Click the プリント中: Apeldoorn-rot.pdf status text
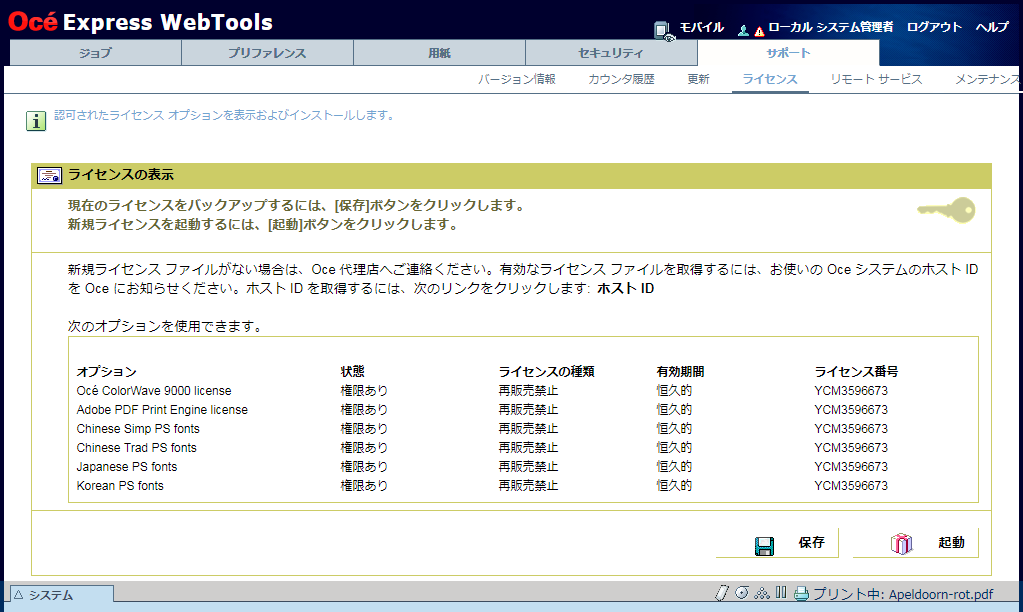This screenshot has width=1023, height=612. click(903, 594)
